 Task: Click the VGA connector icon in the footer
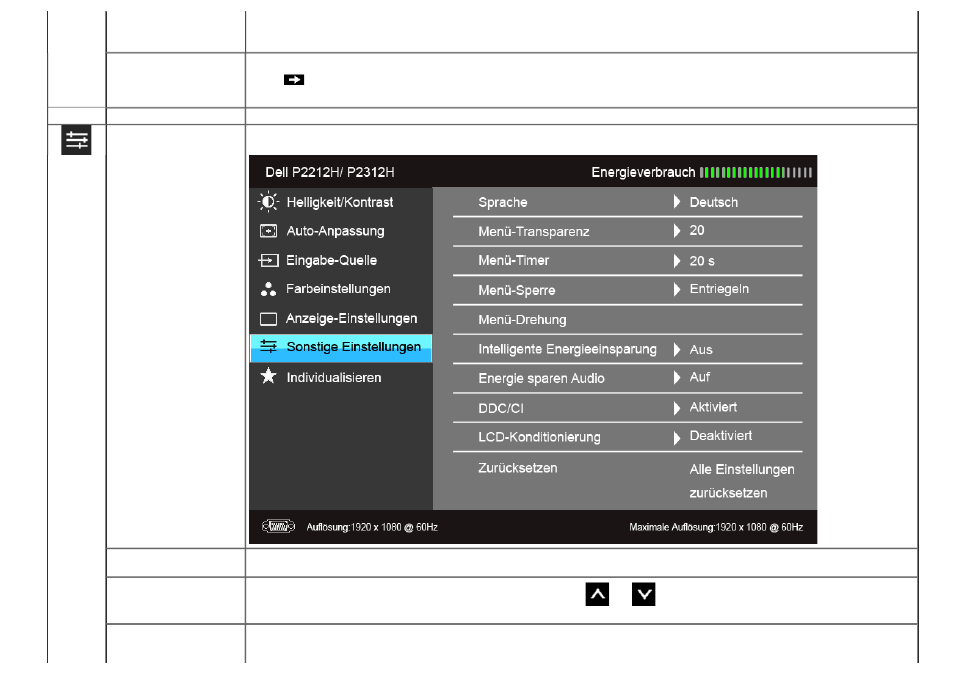278,526
